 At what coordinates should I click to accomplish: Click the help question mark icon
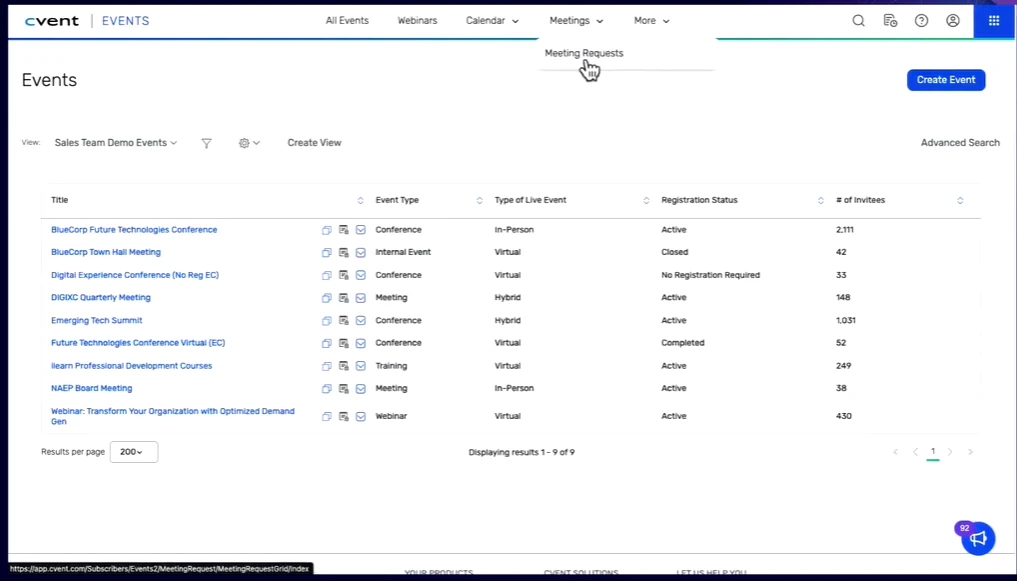pos(921,20)
